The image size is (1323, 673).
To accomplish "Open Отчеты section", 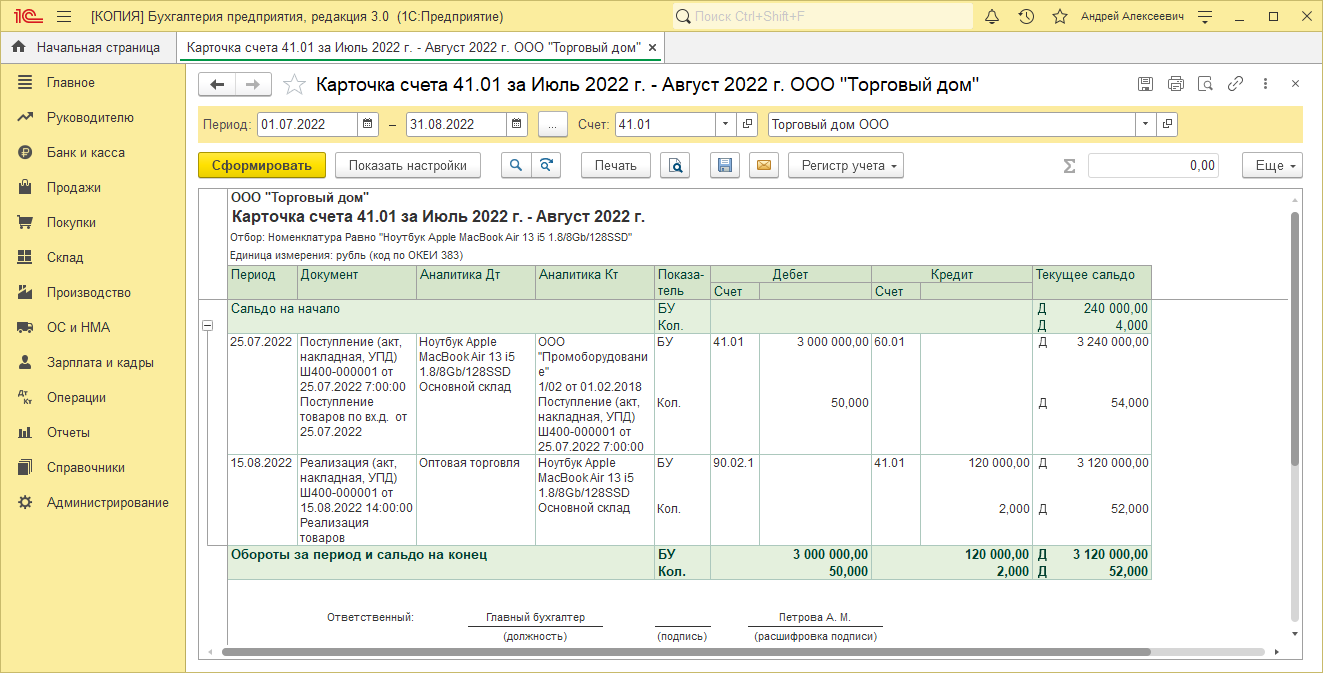I will tap(93, 432).
